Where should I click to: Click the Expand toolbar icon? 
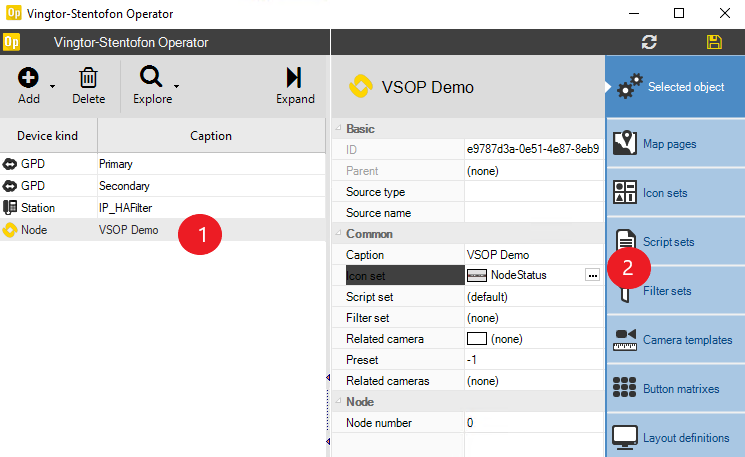pos(295,78)
